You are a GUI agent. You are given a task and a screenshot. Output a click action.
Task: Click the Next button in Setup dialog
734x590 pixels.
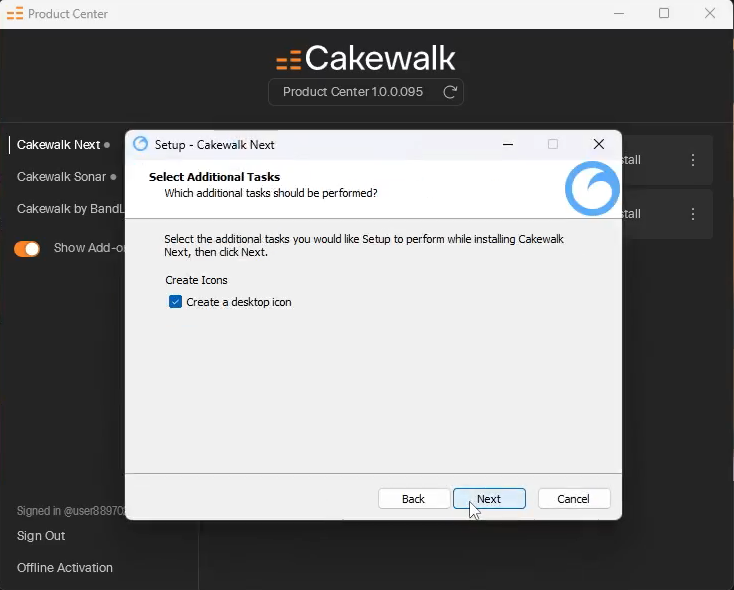pos(489,499)
